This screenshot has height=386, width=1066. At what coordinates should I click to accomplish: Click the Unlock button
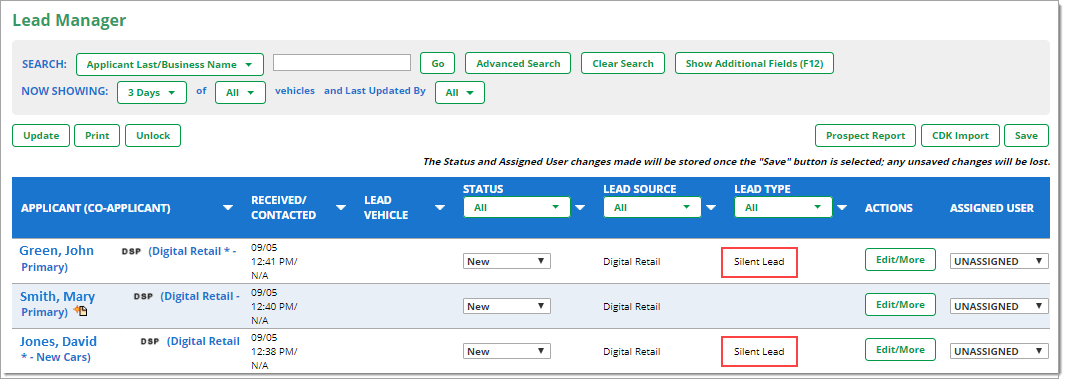(x=153, y=135)
